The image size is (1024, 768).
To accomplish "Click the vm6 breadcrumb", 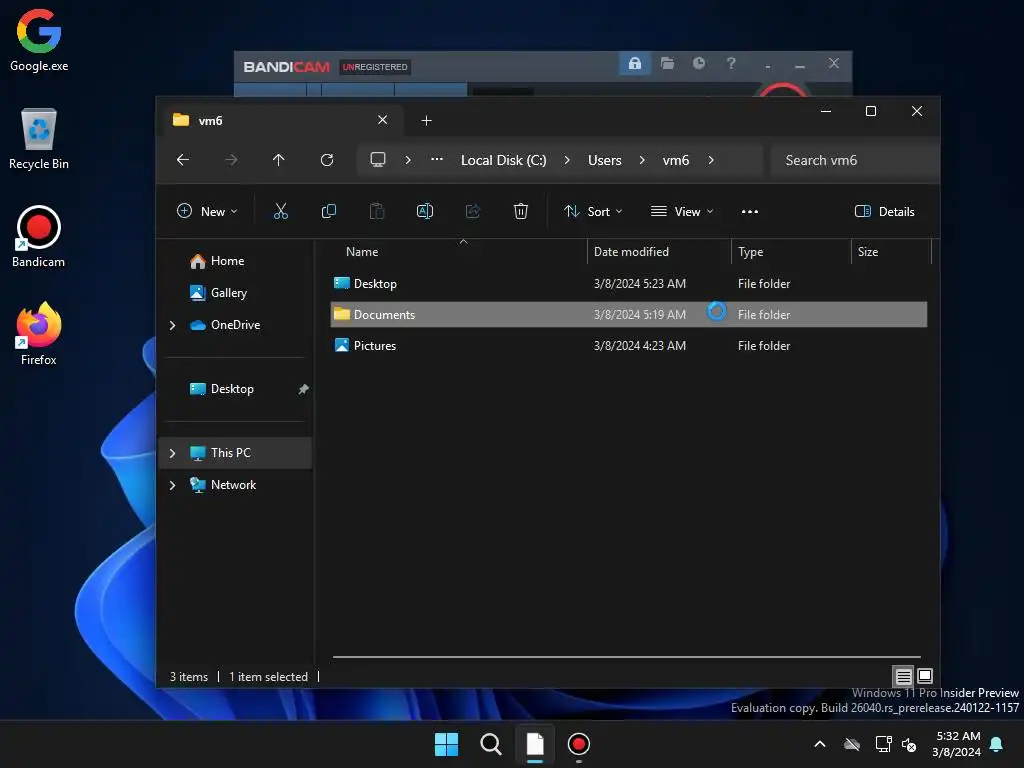I will pyautogui.click(x=676, y=160).
